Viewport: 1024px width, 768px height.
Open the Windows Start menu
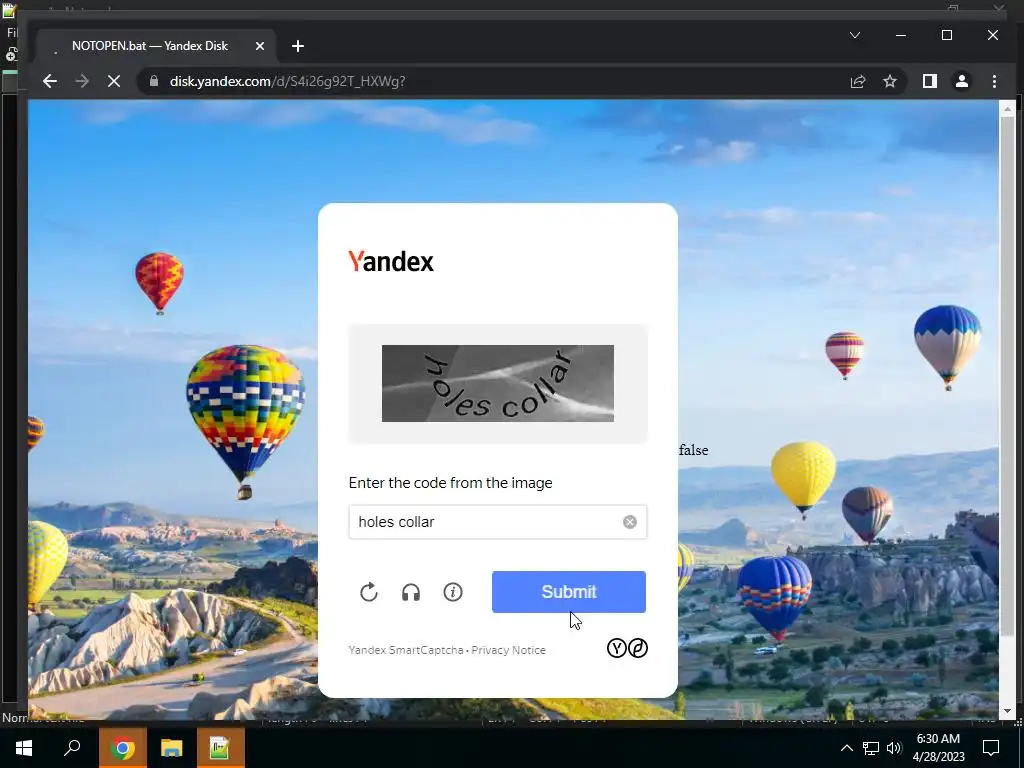(24, 748)
